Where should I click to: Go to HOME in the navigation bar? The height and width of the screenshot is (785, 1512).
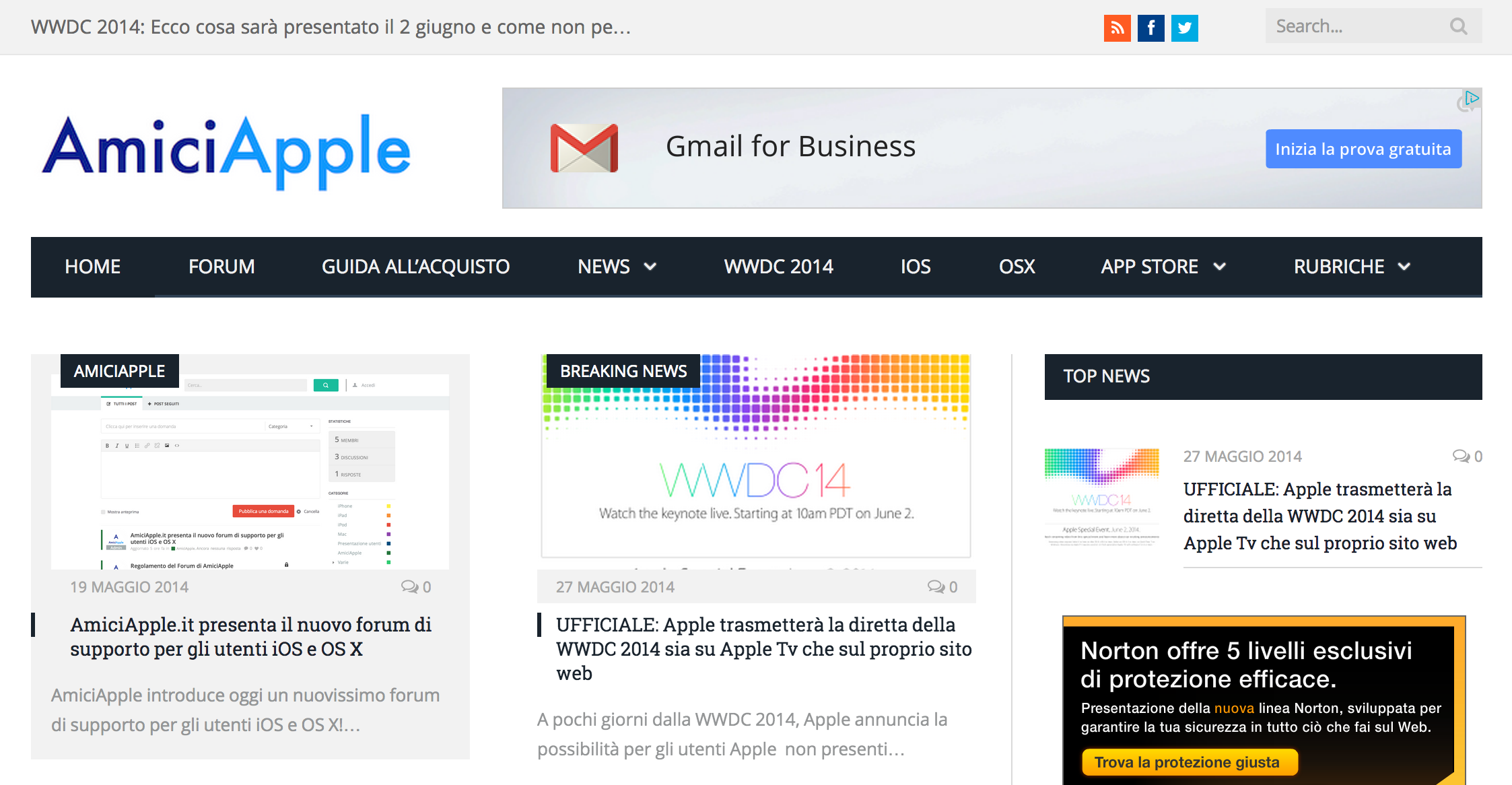pos(93,267)
